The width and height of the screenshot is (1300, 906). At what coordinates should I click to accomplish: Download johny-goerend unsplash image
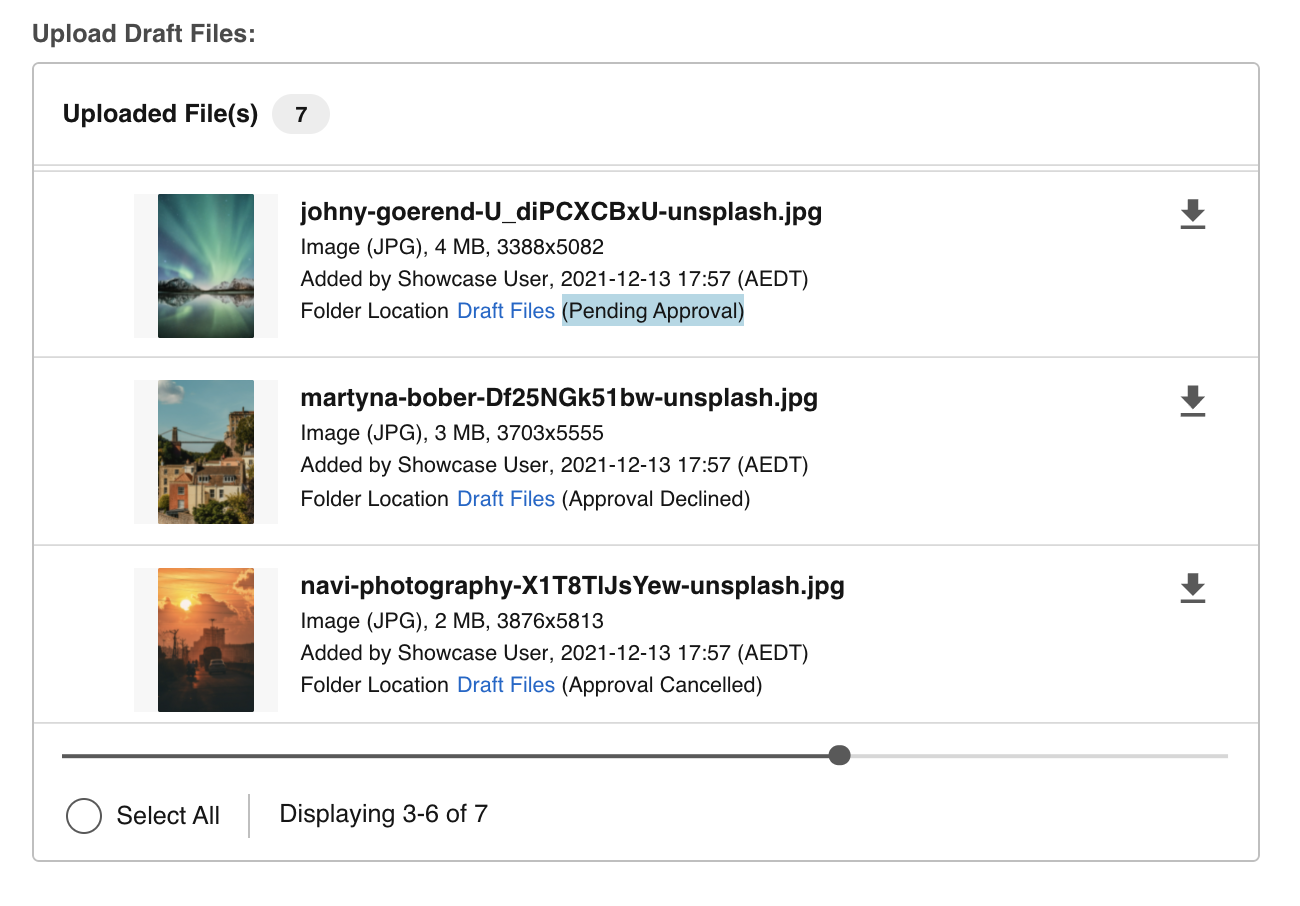click(1192, 215)
